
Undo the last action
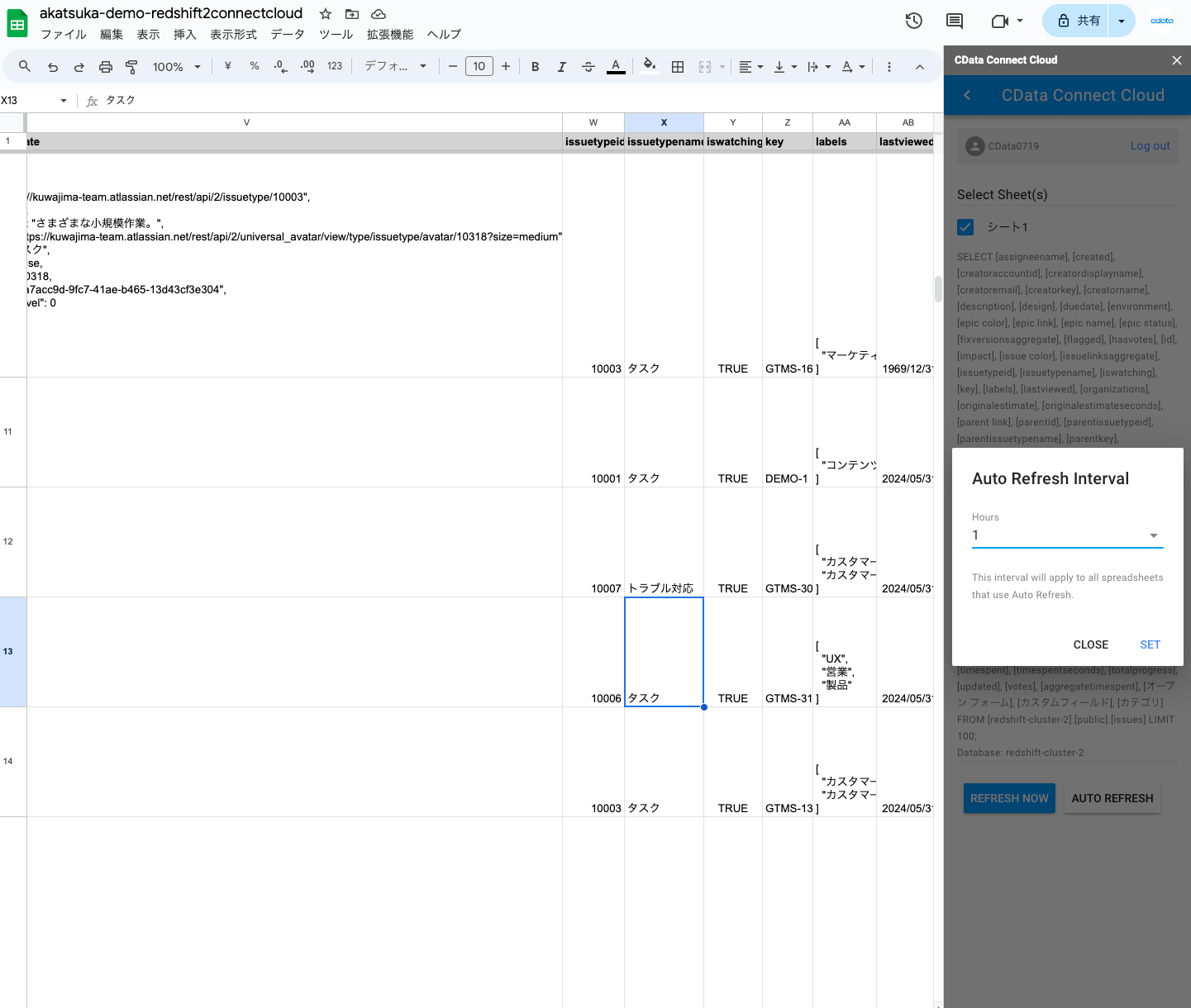pyautogui.click(x=53, y=67)
